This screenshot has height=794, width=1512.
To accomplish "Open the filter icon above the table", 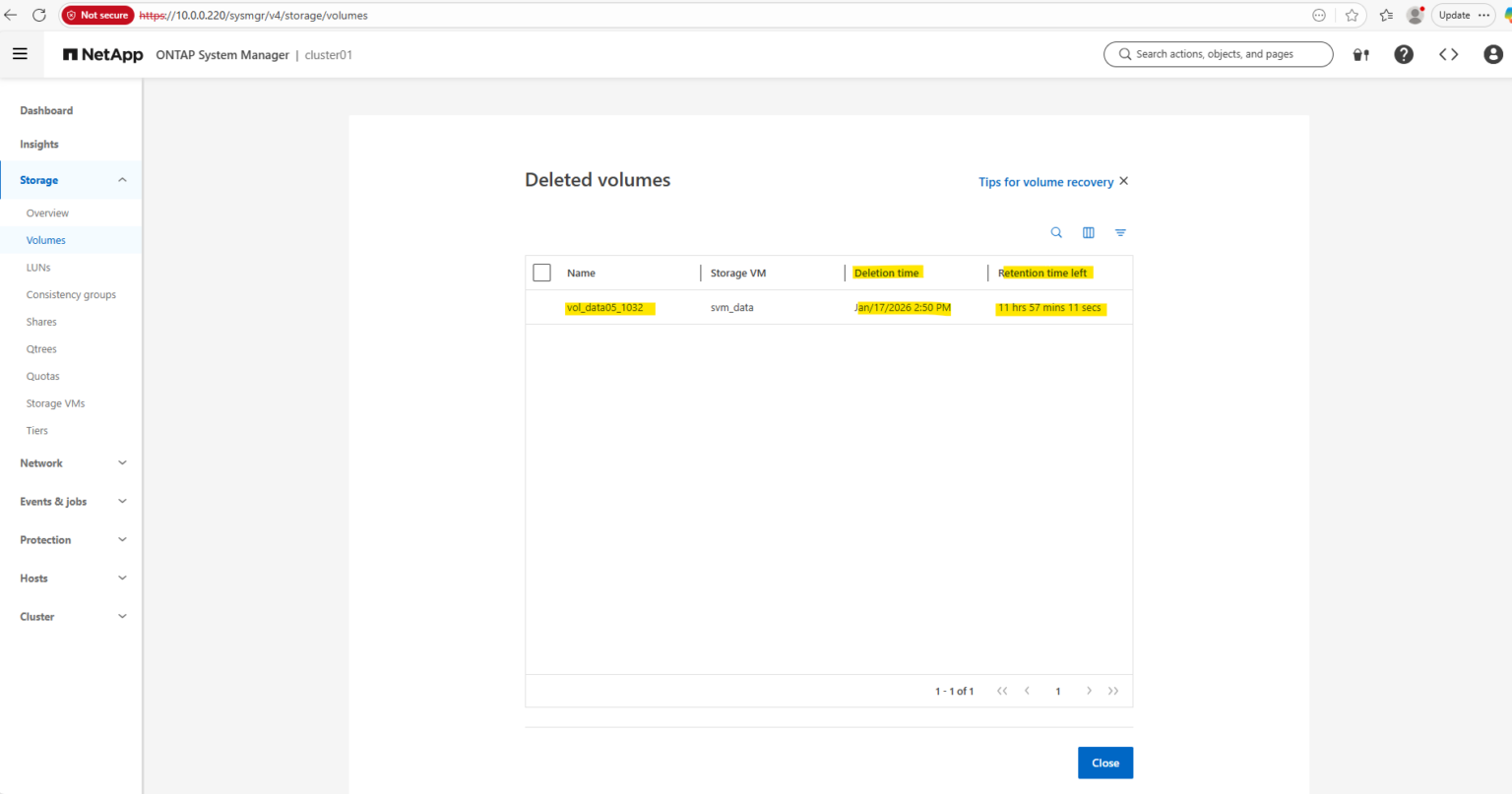I will click(1120, 232).
